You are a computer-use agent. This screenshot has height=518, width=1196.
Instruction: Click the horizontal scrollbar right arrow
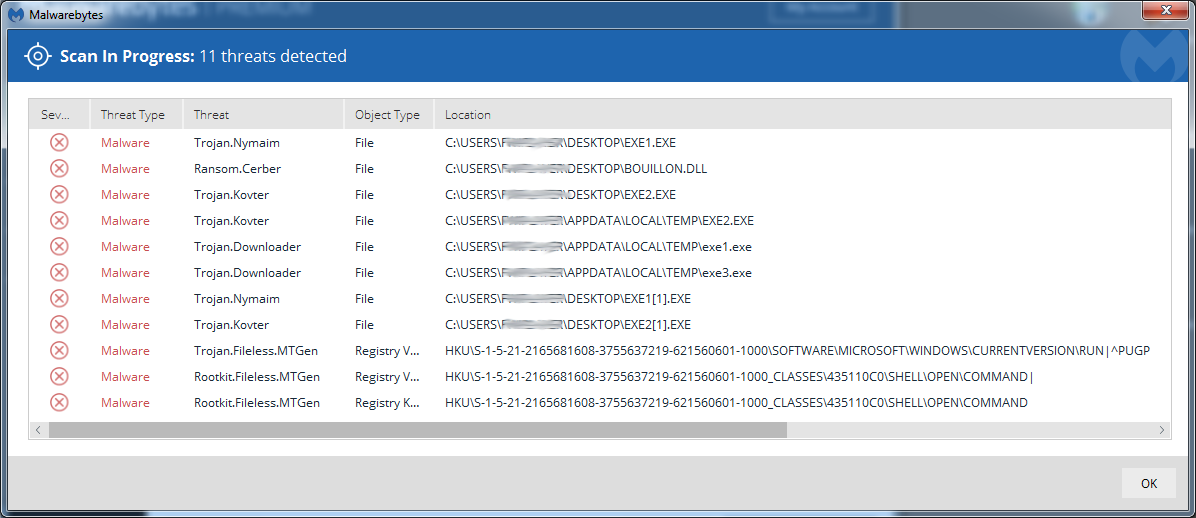(x=1162, y=430)
